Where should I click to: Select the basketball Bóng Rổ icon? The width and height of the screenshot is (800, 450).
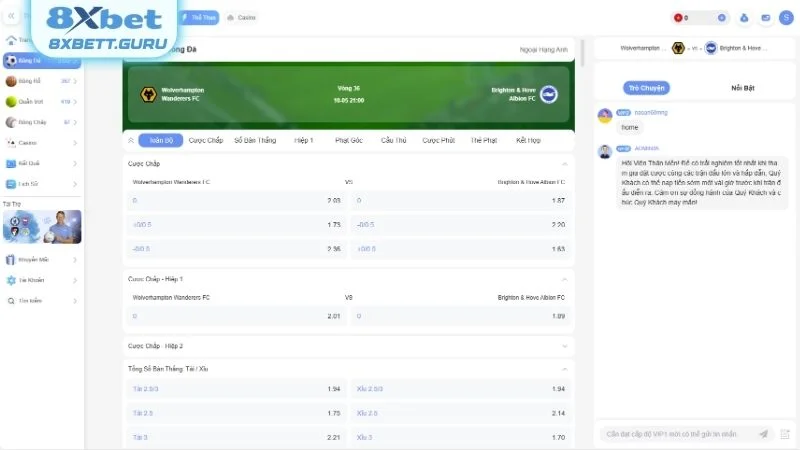(11, 81)
